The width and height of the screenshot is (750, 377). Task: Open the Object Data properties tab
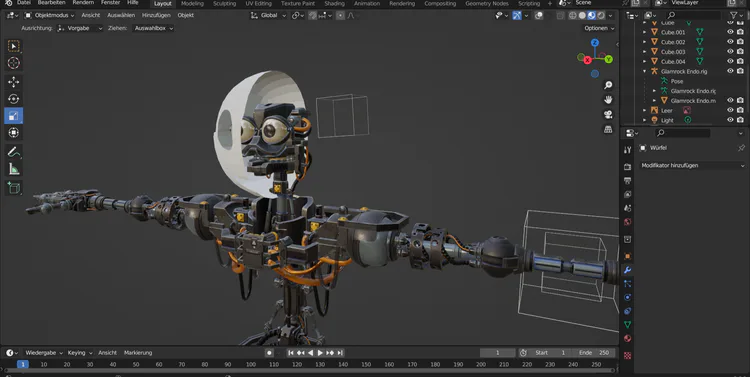[628, 325]
